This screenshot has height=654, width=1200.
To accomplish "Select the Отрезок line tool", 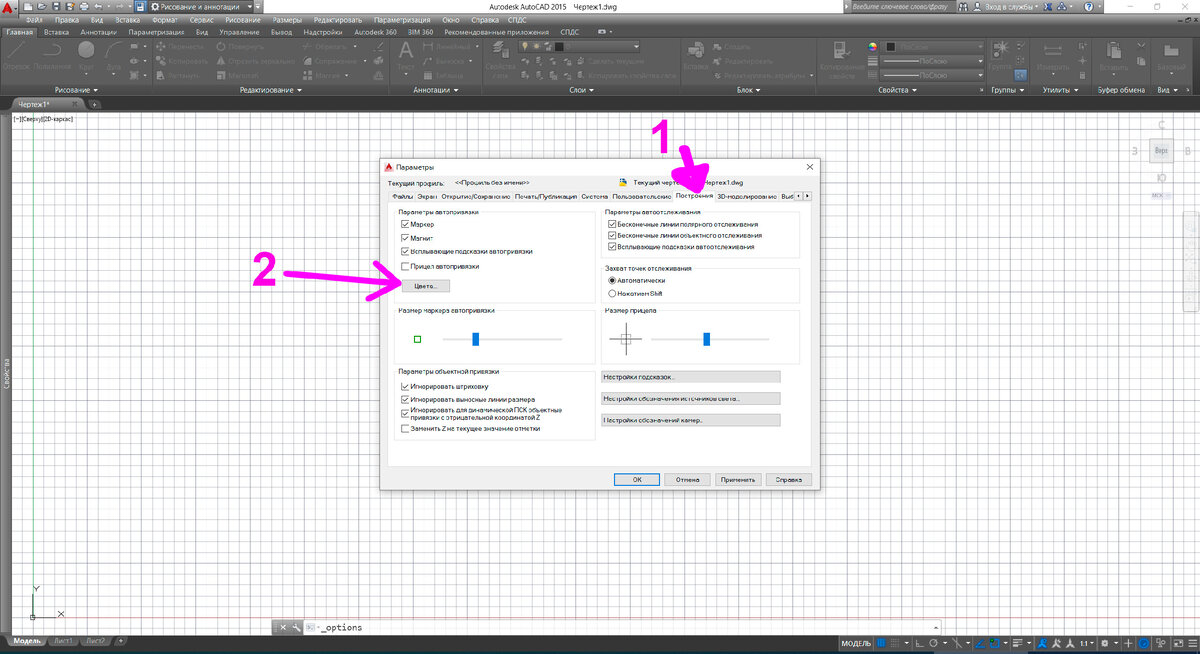I will pyautogui.click(x=17, y=54).
